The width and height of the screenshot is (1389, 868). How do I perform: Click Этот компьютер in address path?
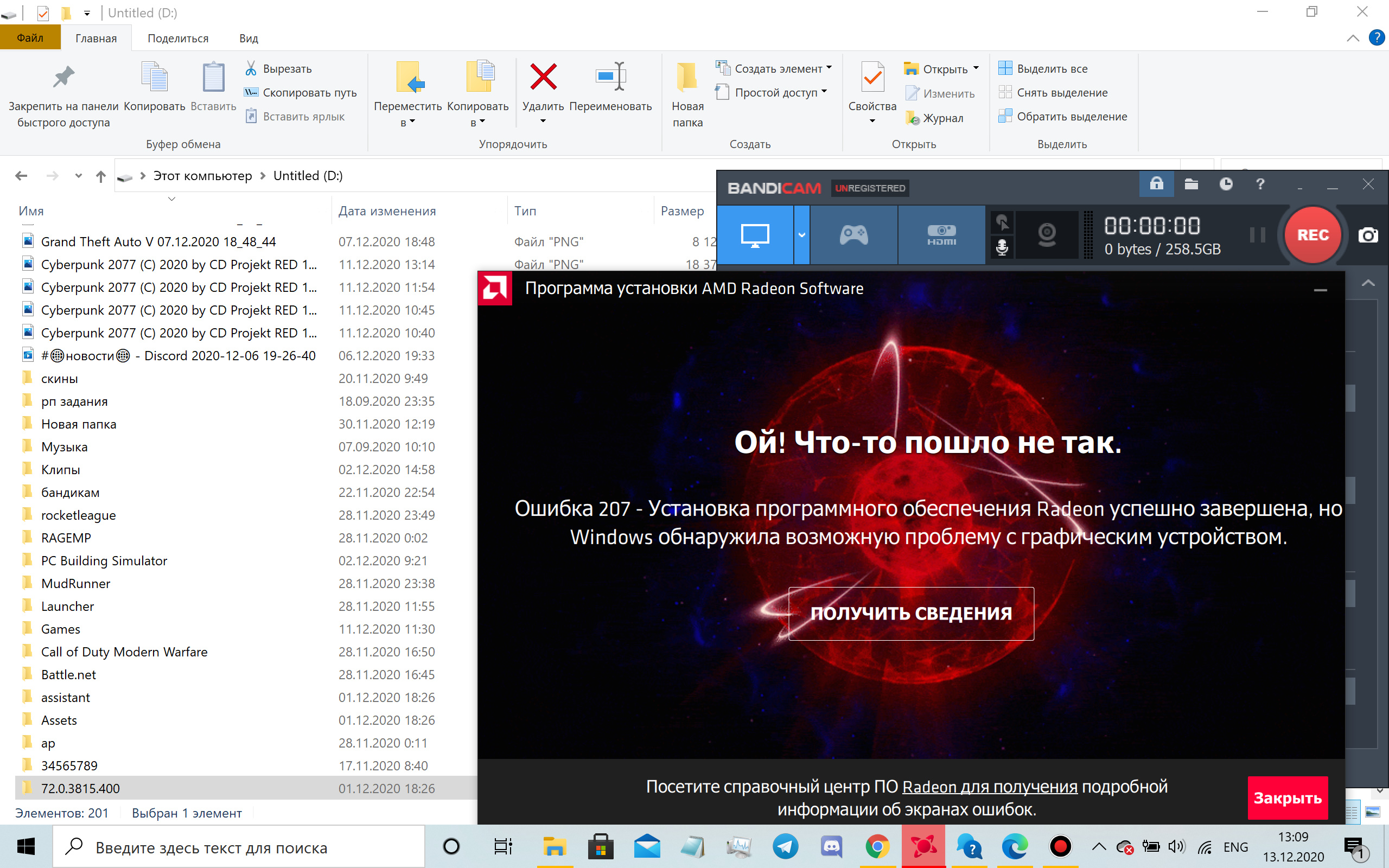tap(202, 176)
